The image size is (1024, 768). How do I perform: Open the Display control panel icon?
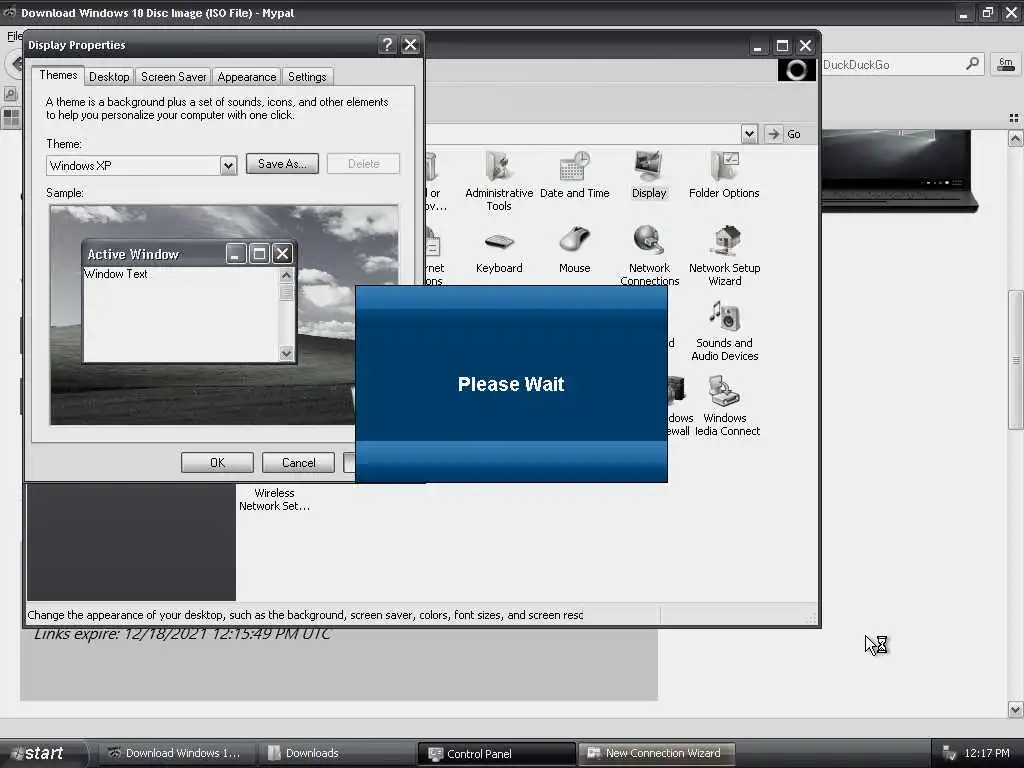[x=649, y=175]
